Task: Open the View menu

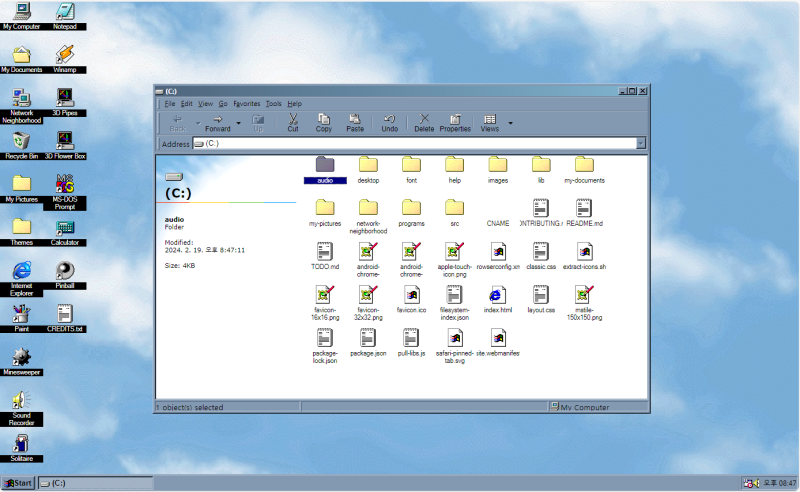Action: (206, 104)
